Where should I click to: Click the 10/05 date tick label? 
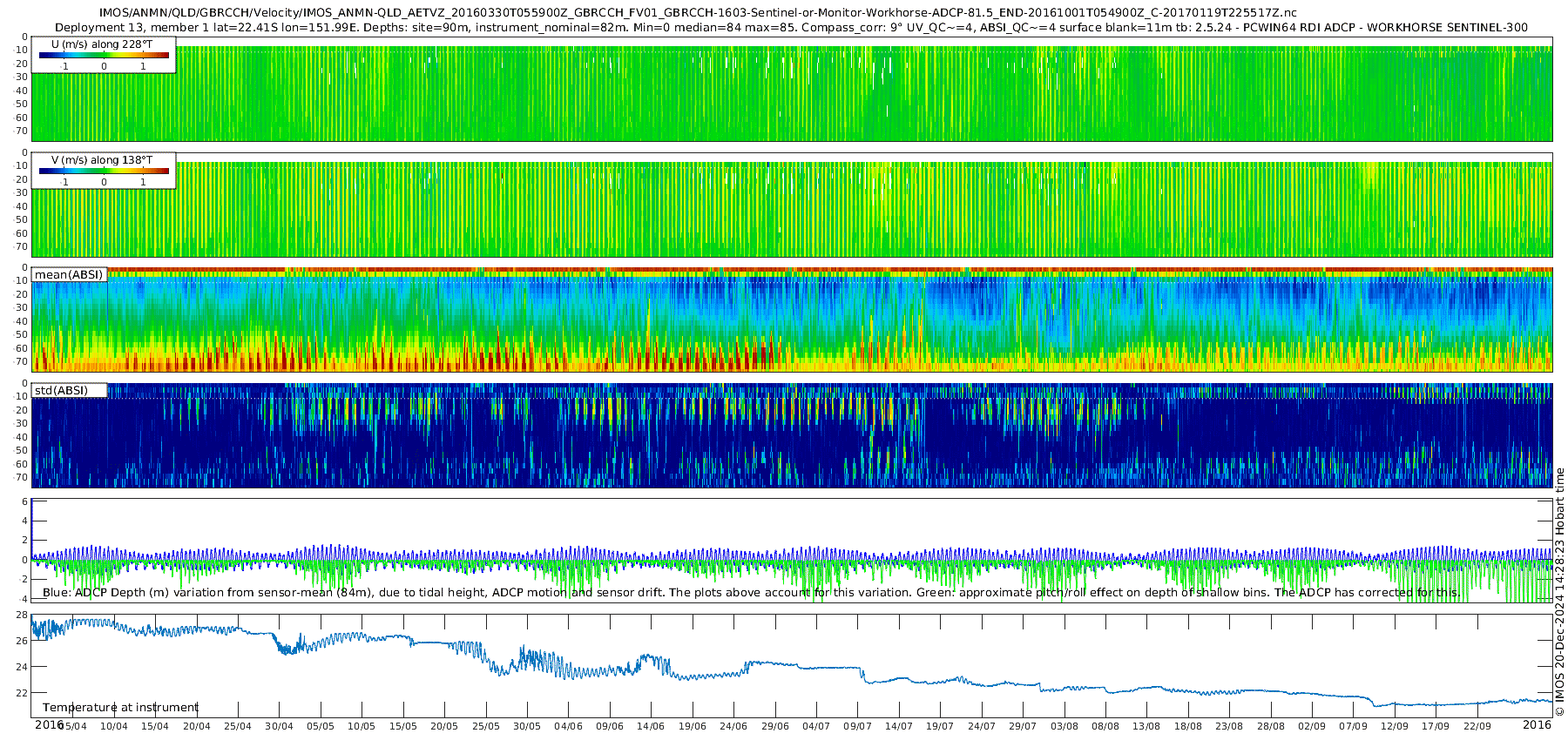tap(362, 727)
